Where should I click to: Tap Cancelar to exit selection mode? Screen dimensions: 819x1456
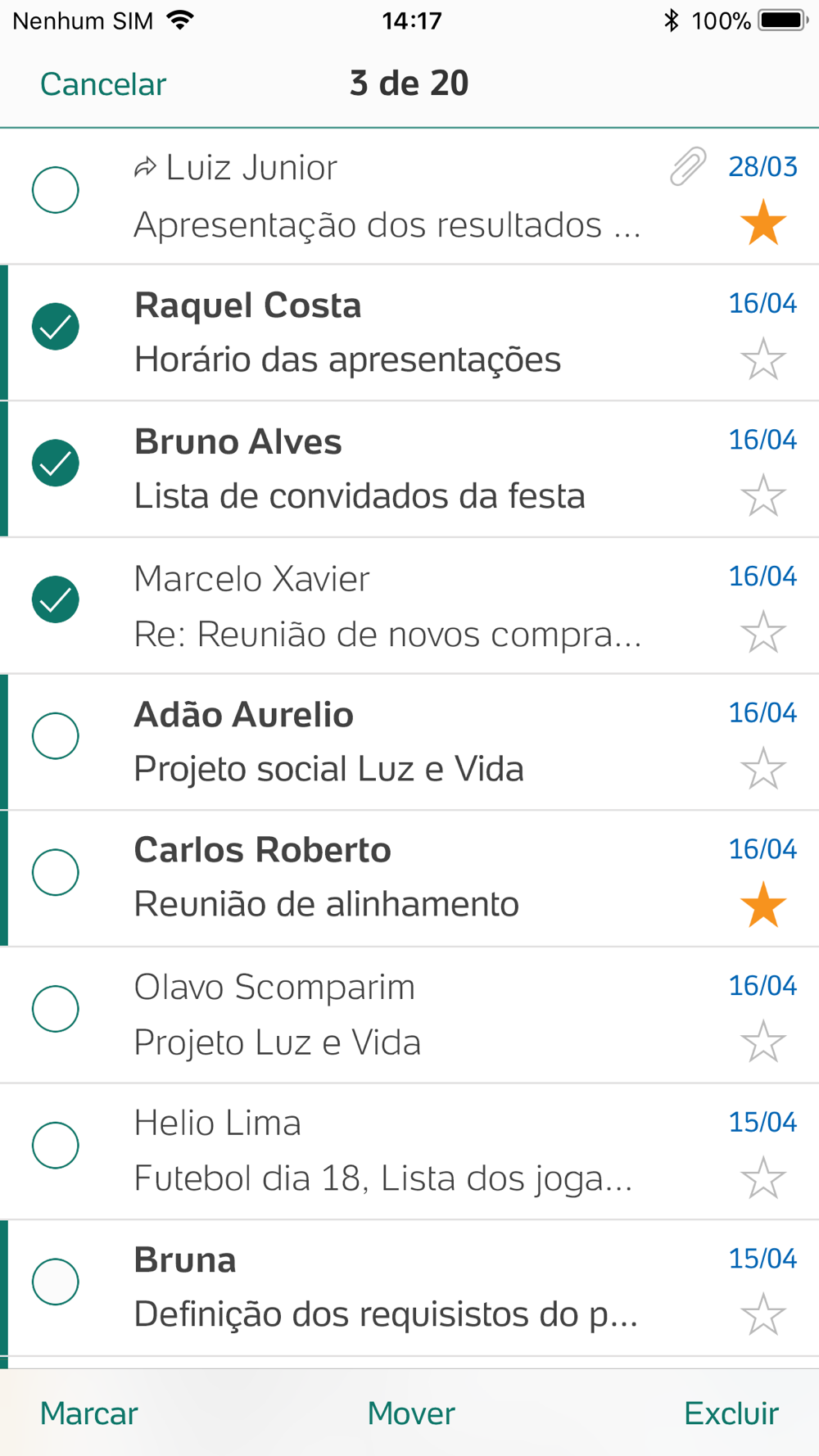click(103, 84)
